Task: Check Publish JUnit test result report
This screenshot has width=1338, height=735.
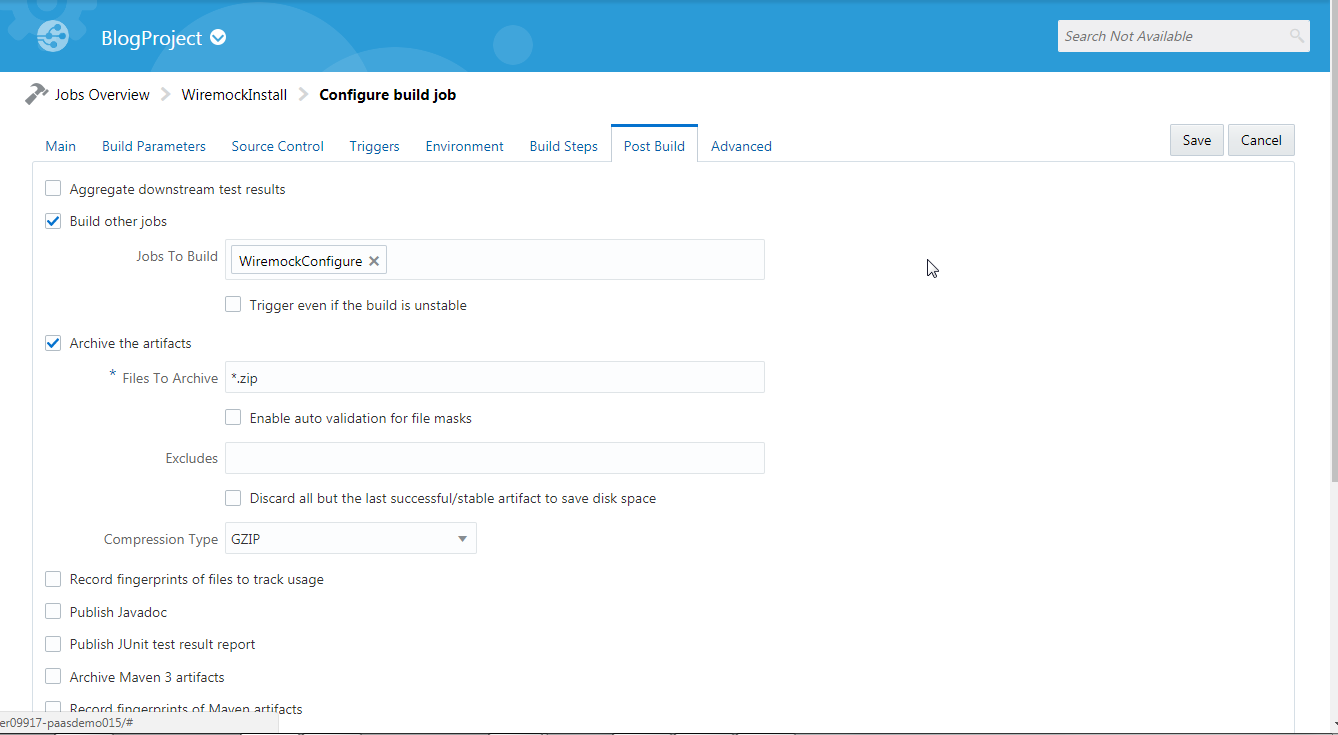Action: [52, 643]
